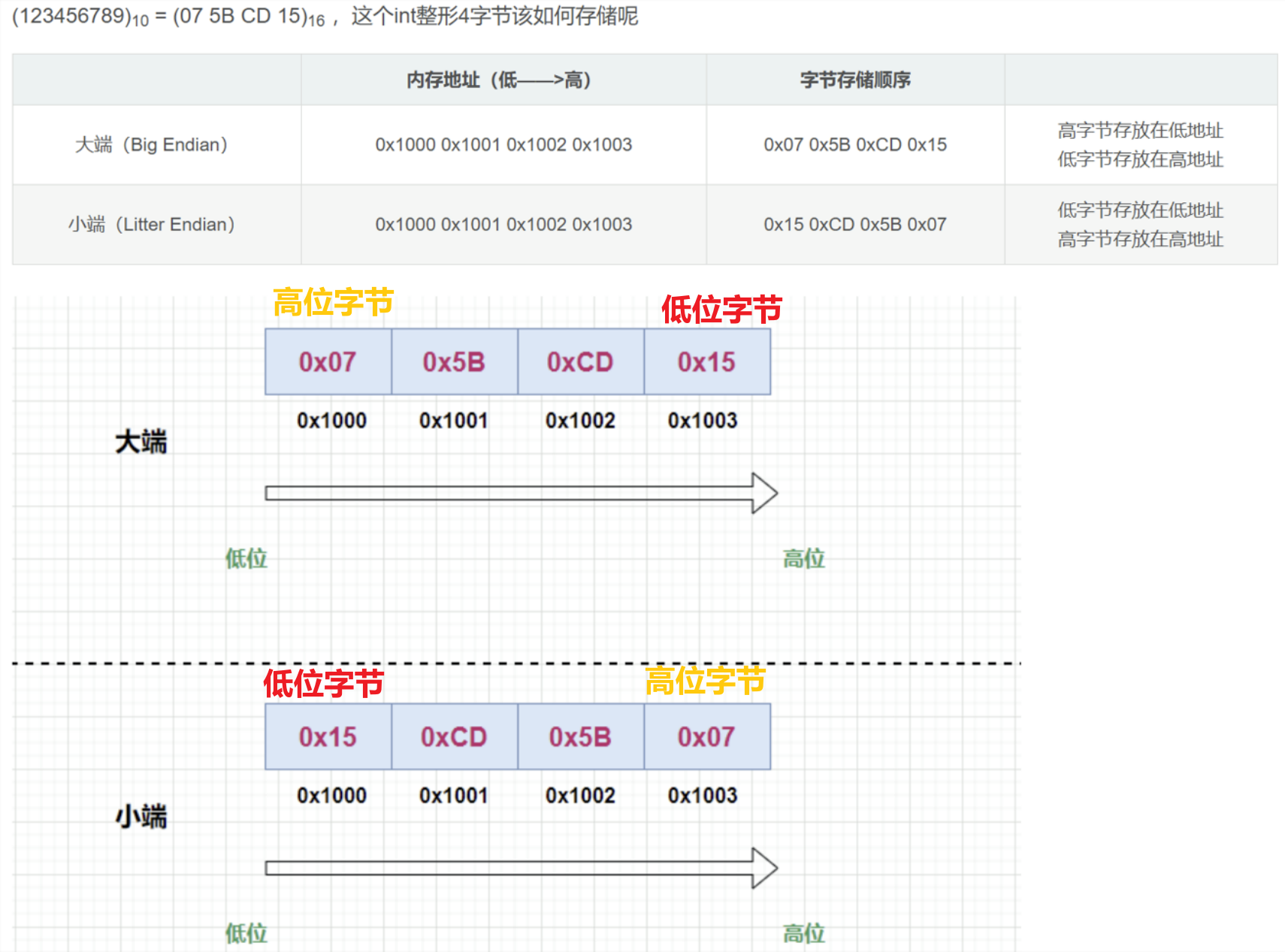This screenshot has width=1285, height=952.
Task: Click the red 低位字节 label above little-endian
Action: (323, 683)
